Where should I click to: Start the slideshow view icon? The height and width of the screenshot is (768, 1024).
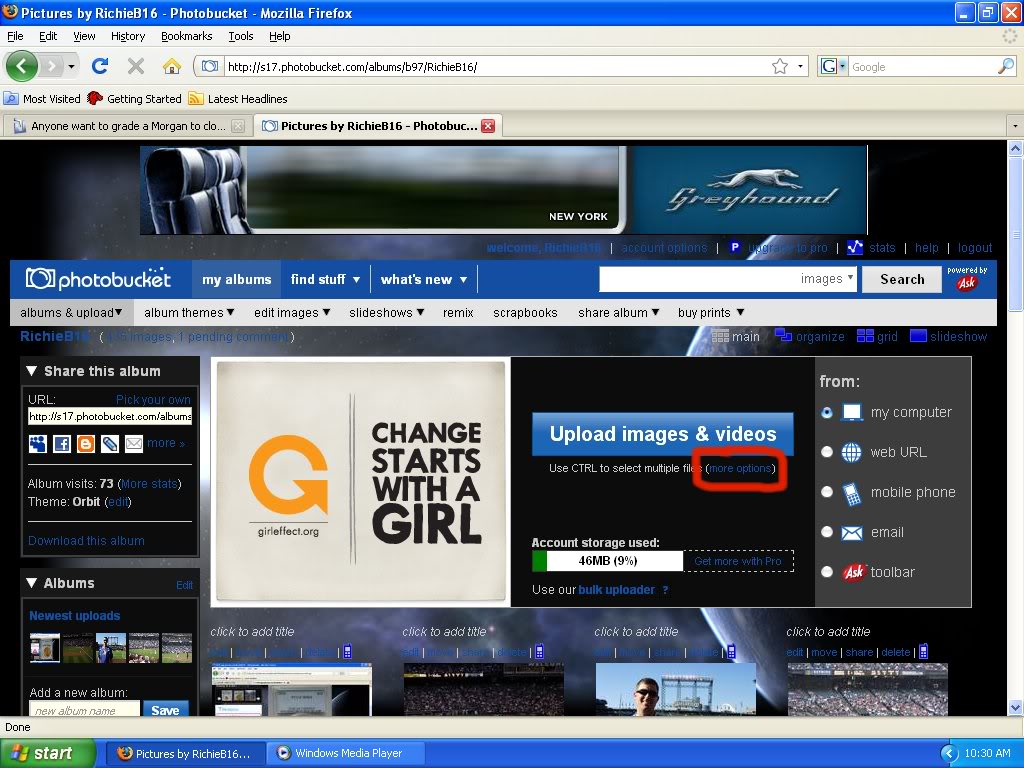(918, 336)
